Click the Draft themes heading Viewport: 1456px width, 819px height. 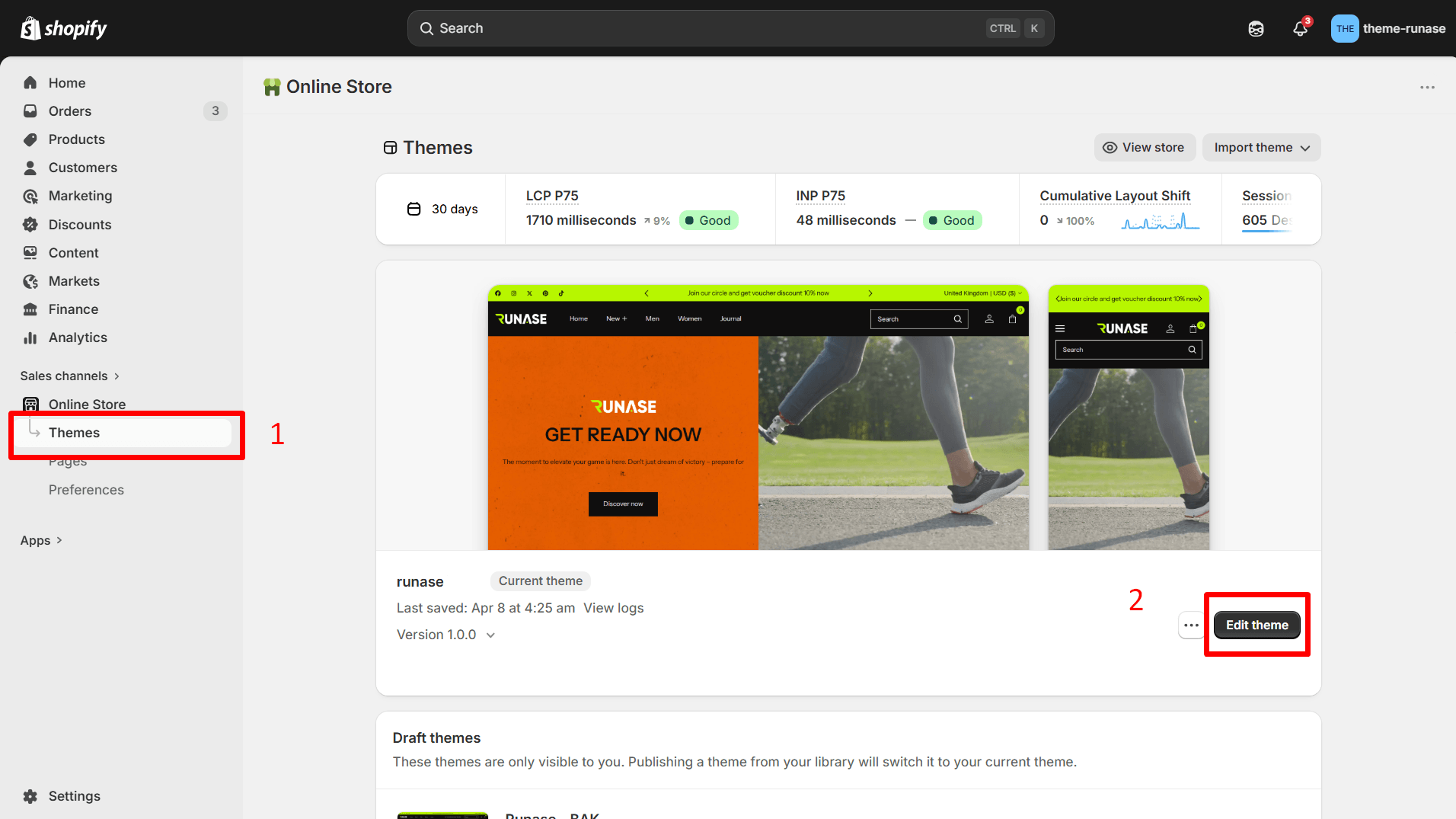[x=436, y=738]
